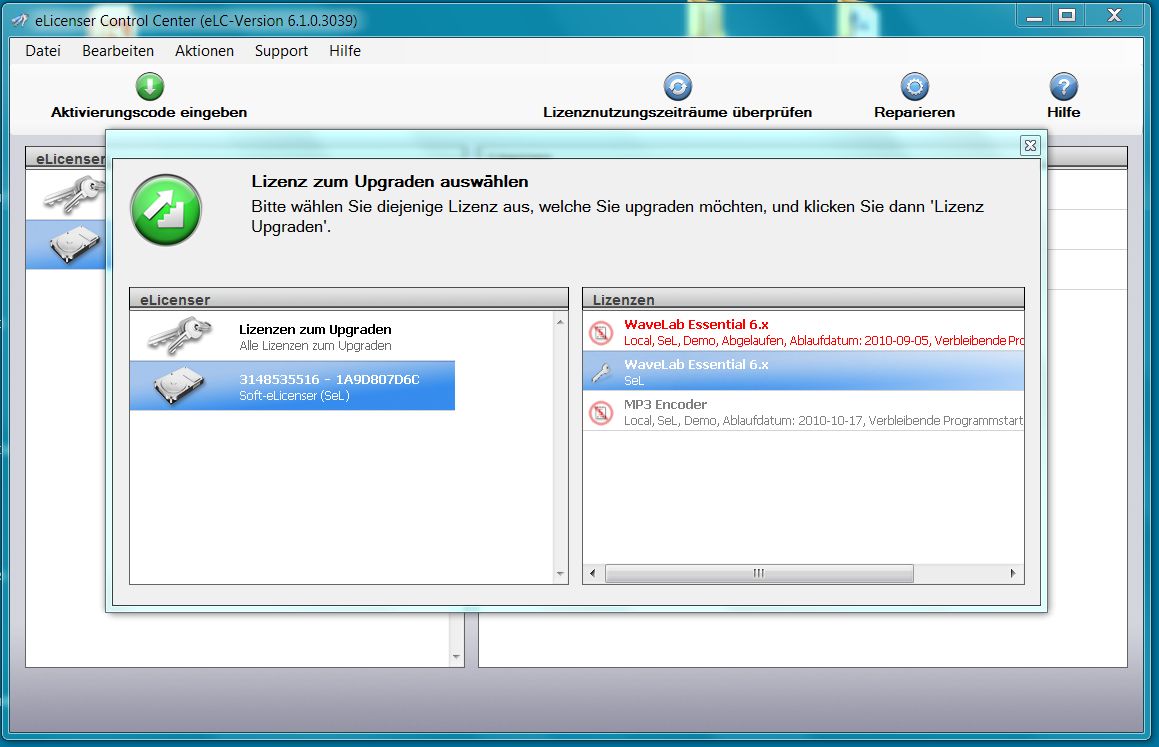
Task: Click the eLicenser app icon in title bar
Action: point(20,21)
